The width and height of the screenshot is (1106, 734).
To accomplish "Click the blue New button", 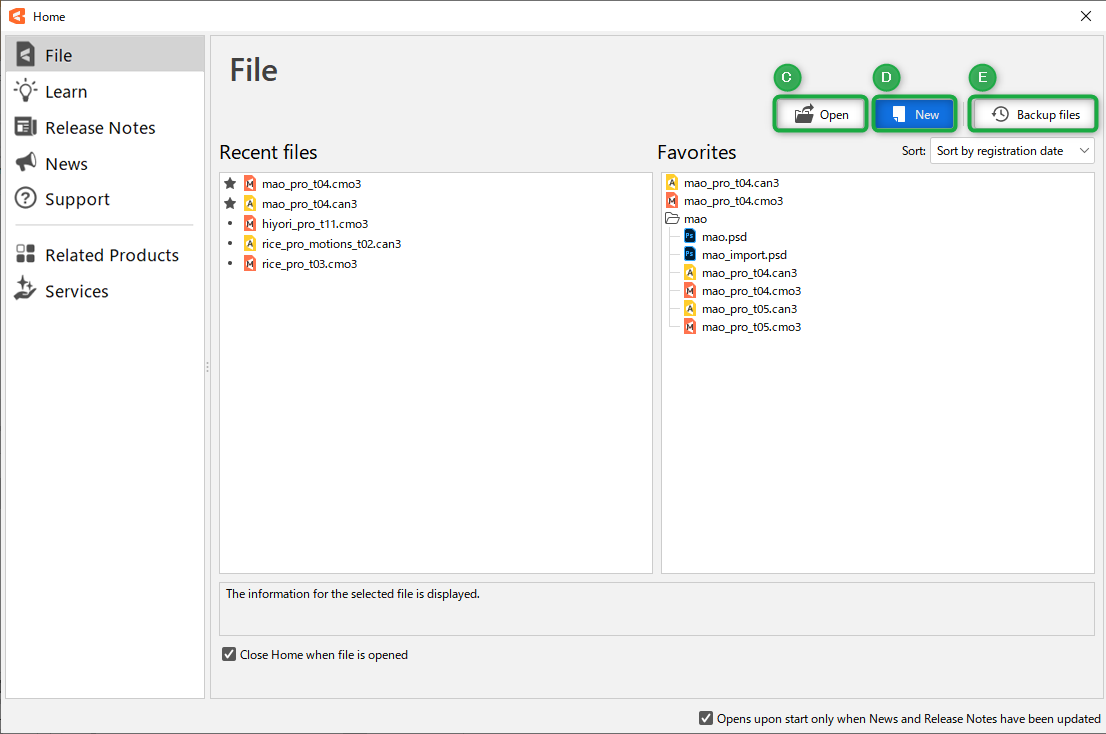I will tap(915, 115).
